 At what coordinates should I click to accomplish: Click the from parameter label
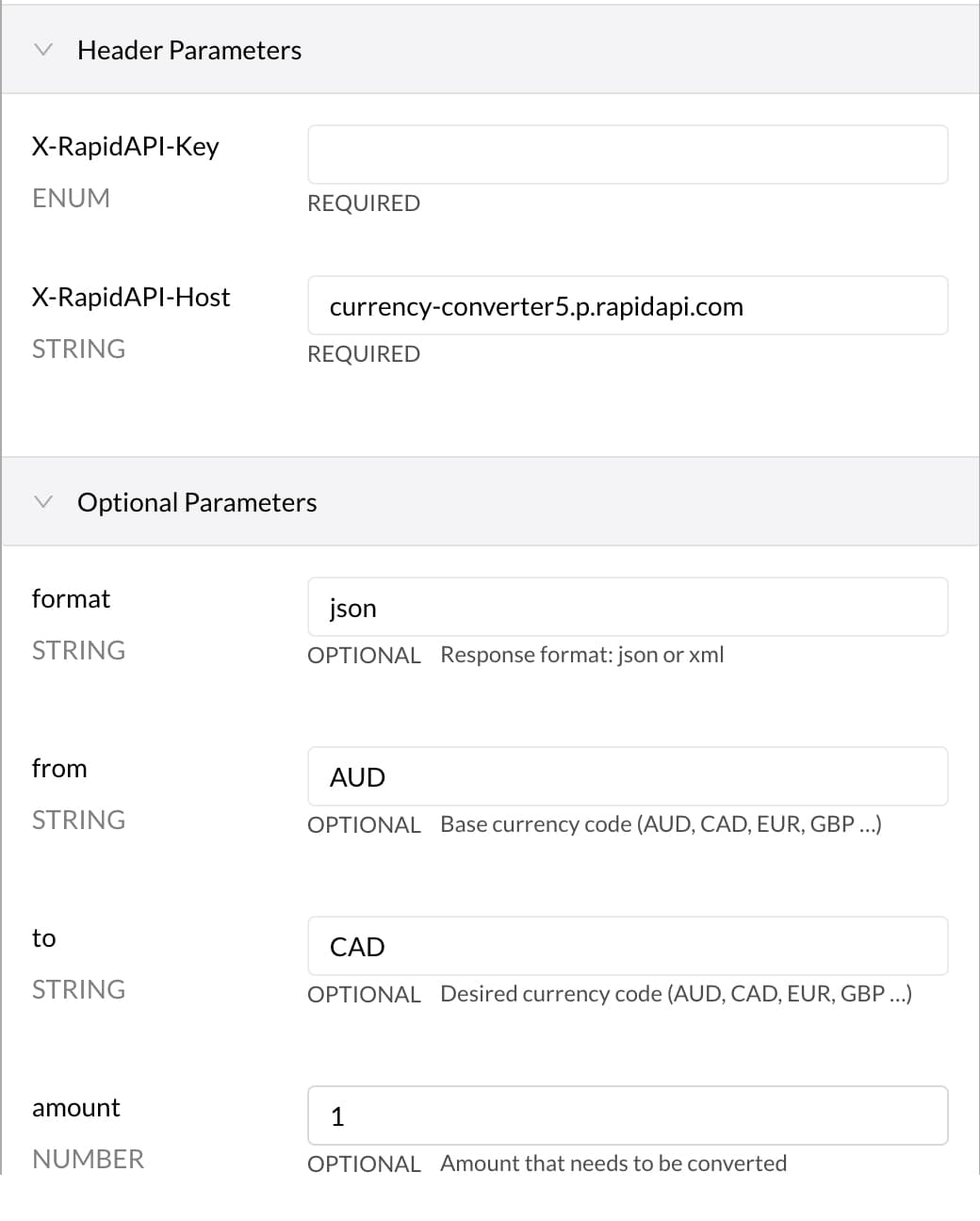pyautogui.click(x=59, y=768)
